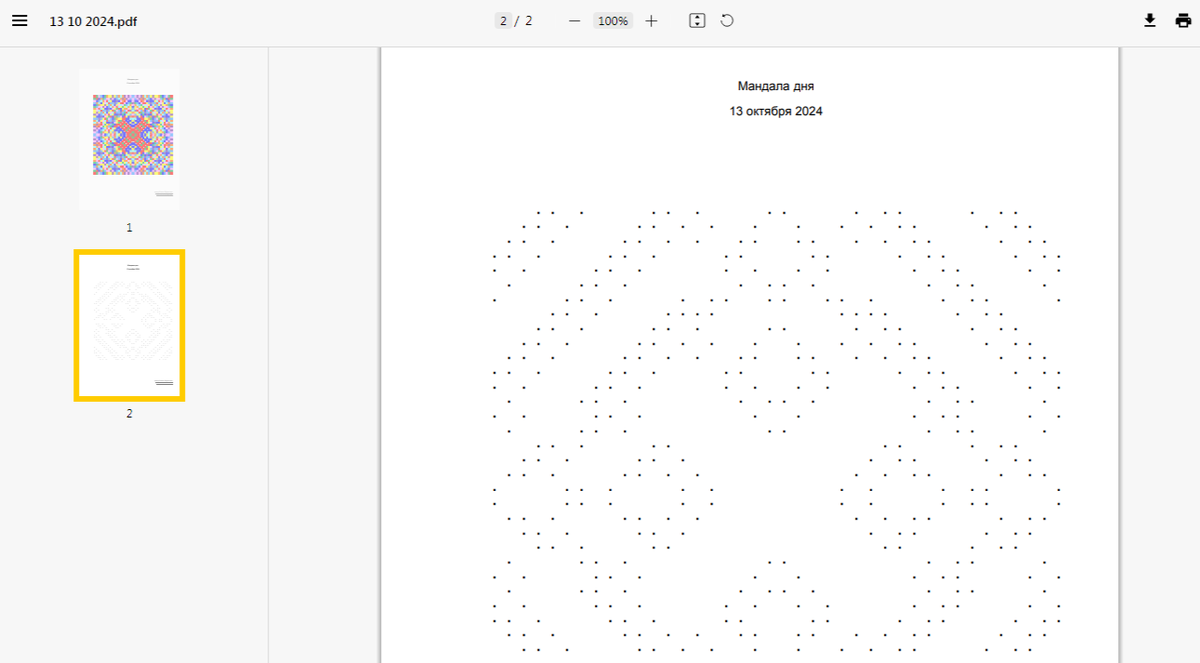Print the PDF document
This screenshot has height=663, width=1200.
(x=1183, y=21)
